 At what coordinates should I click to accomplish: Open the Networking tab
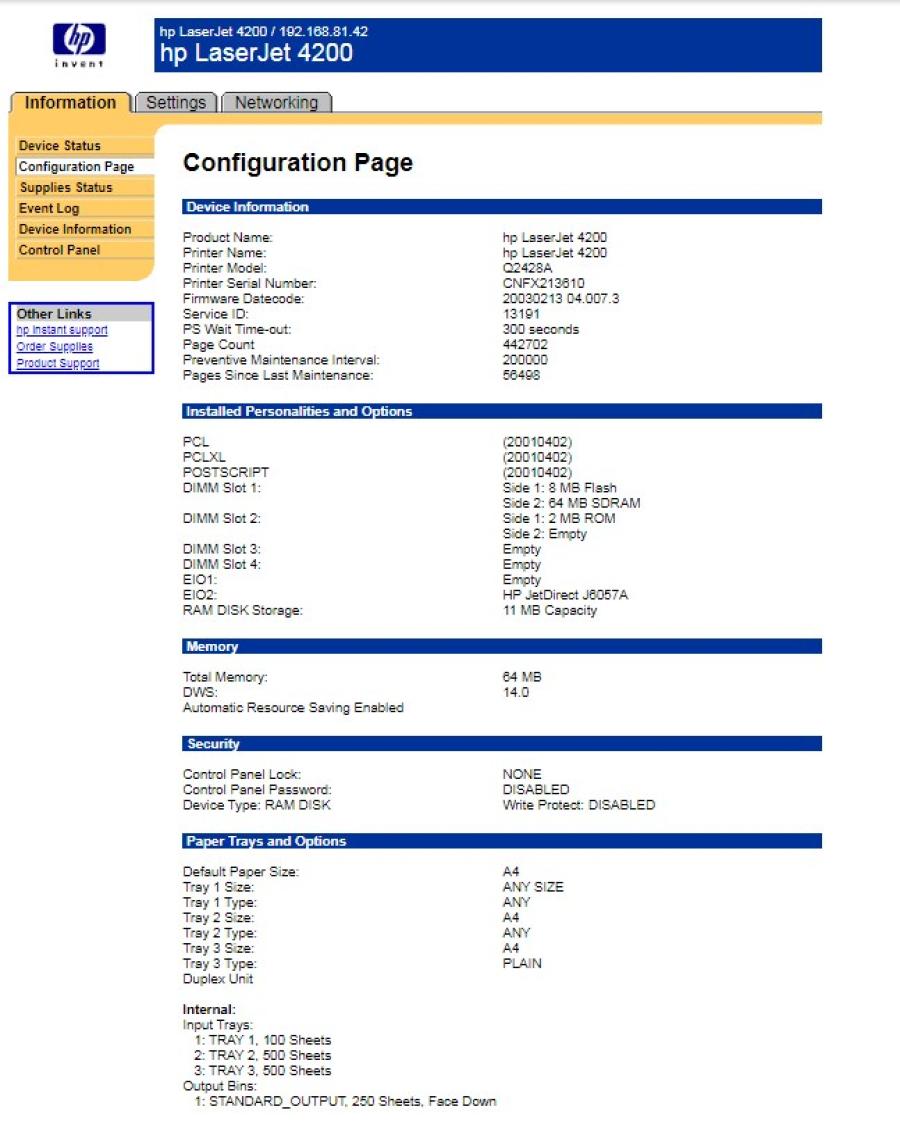(277, 102)
